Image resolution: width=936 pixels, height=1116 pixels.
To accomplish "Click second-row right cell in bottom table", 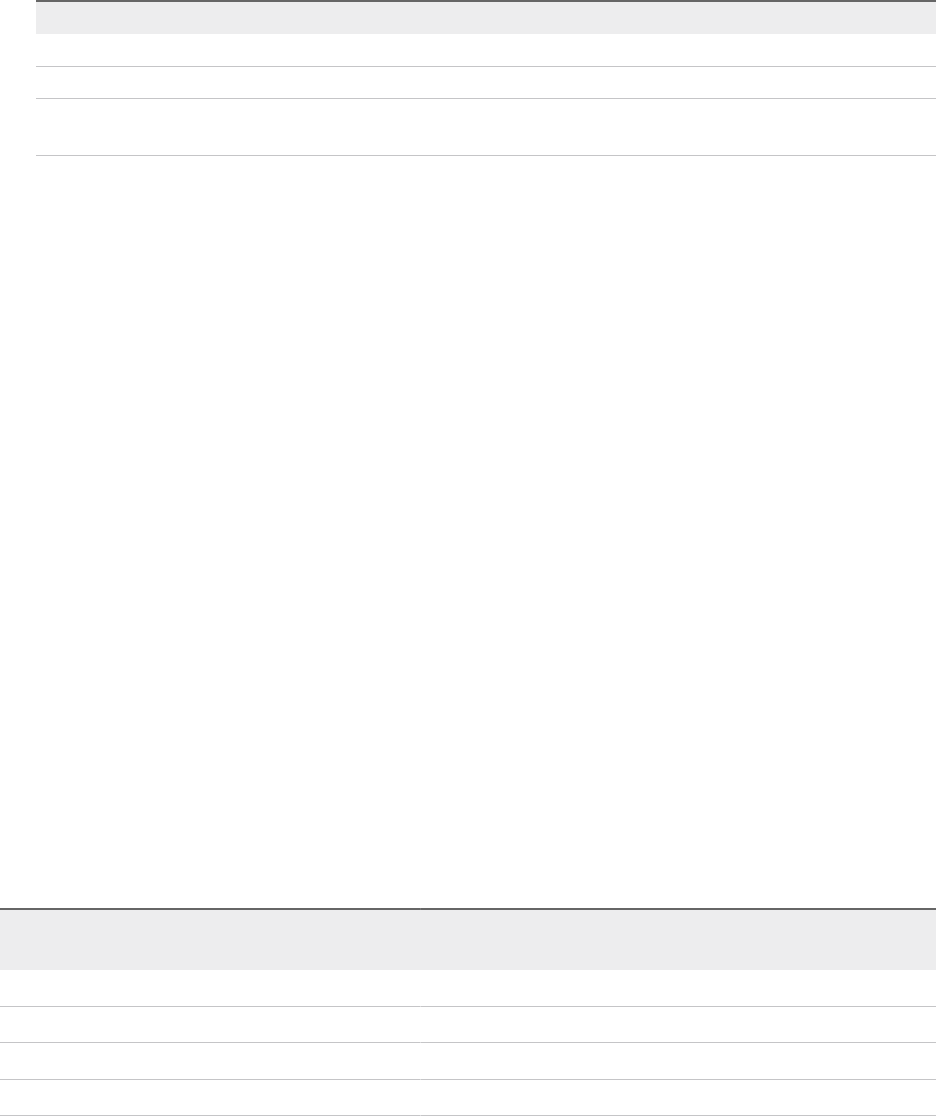I will point(678,1024).
